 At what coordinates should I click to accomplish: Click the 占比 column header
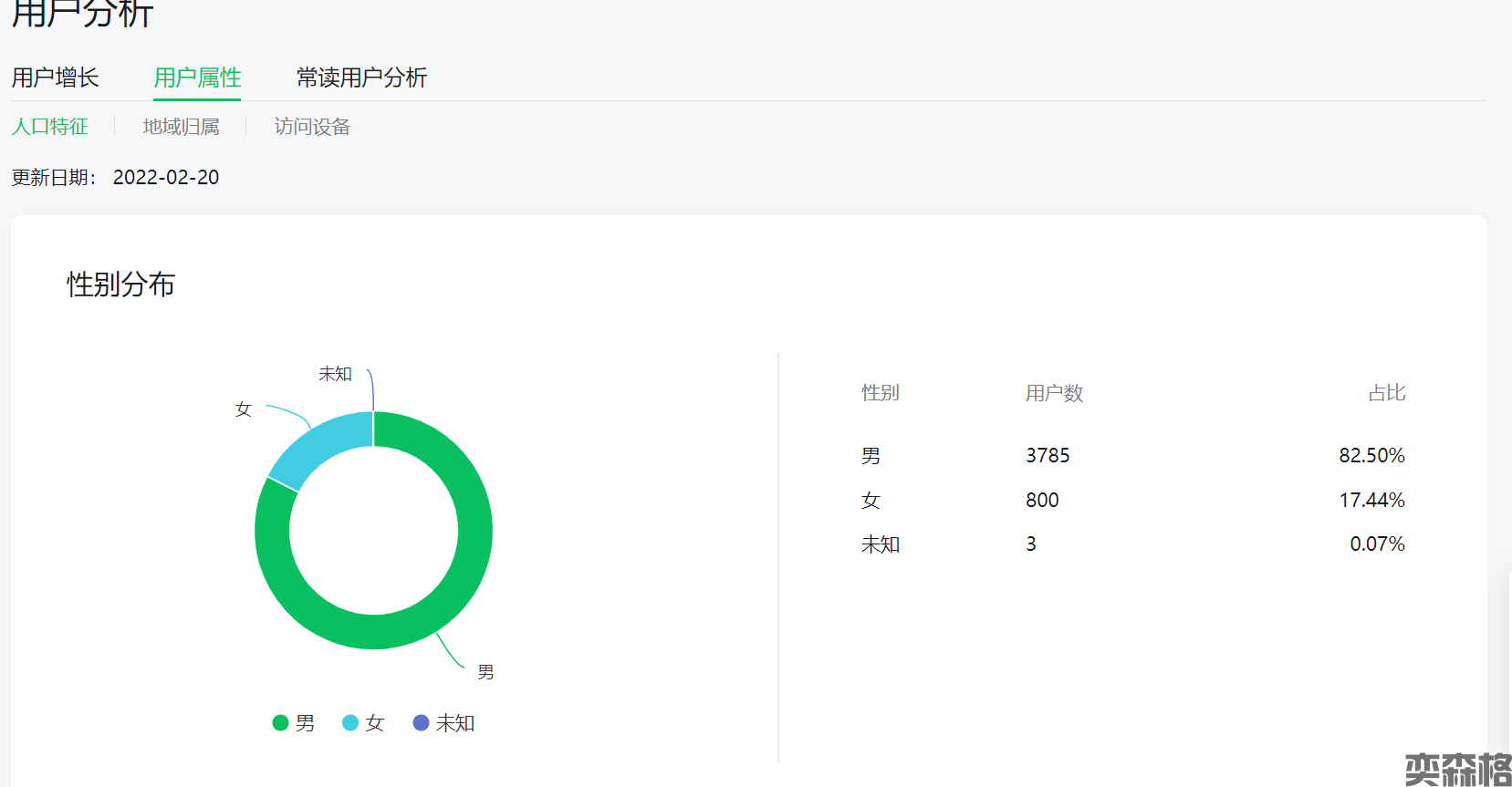pos(1386,393)
